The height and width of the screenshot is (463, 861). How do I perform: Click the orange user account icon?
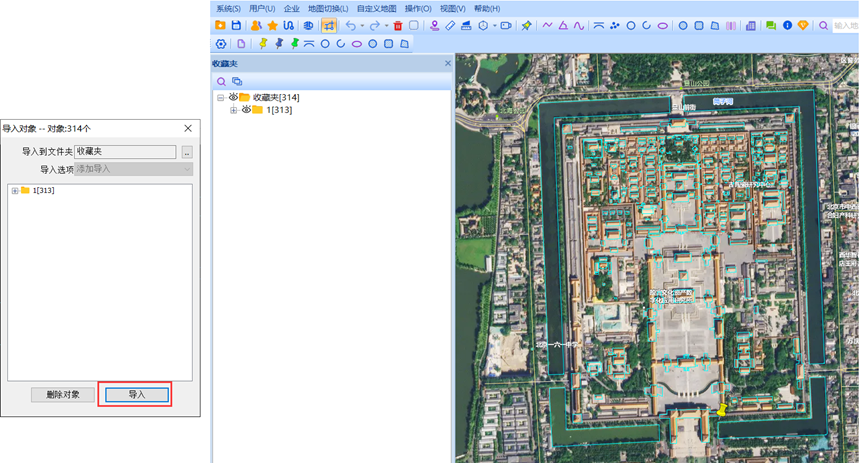[256, 25]
